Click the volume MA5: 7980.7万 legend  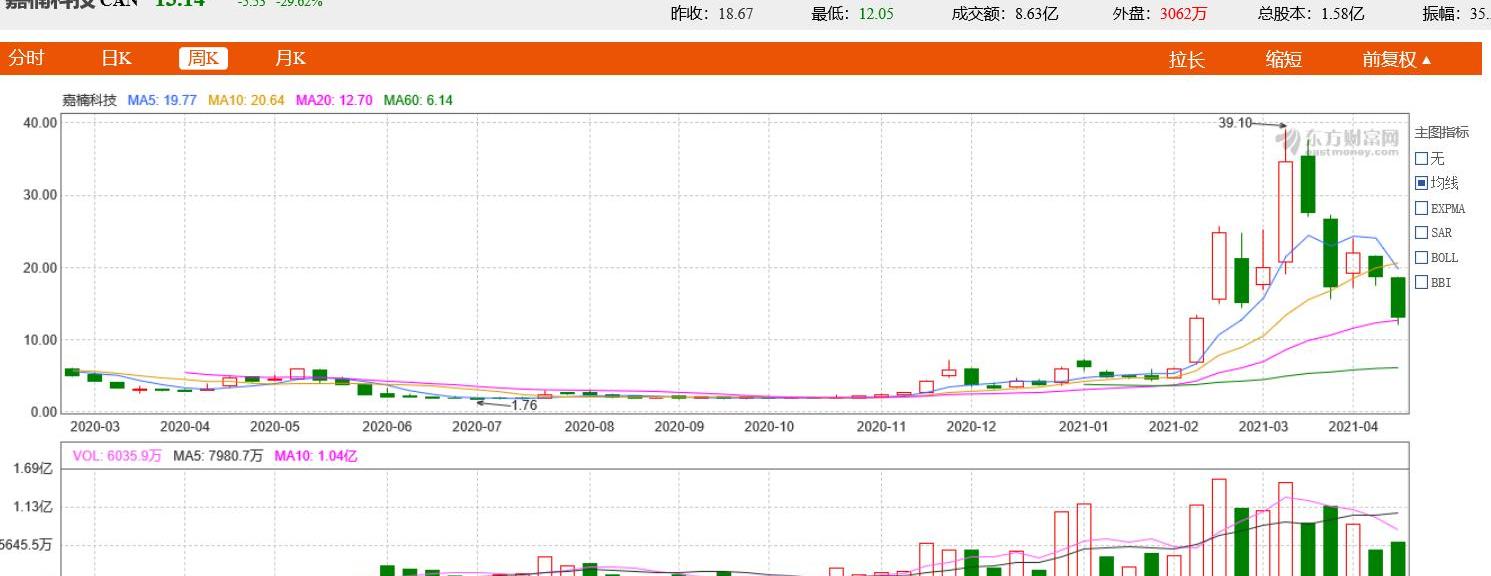click(218, 456)
